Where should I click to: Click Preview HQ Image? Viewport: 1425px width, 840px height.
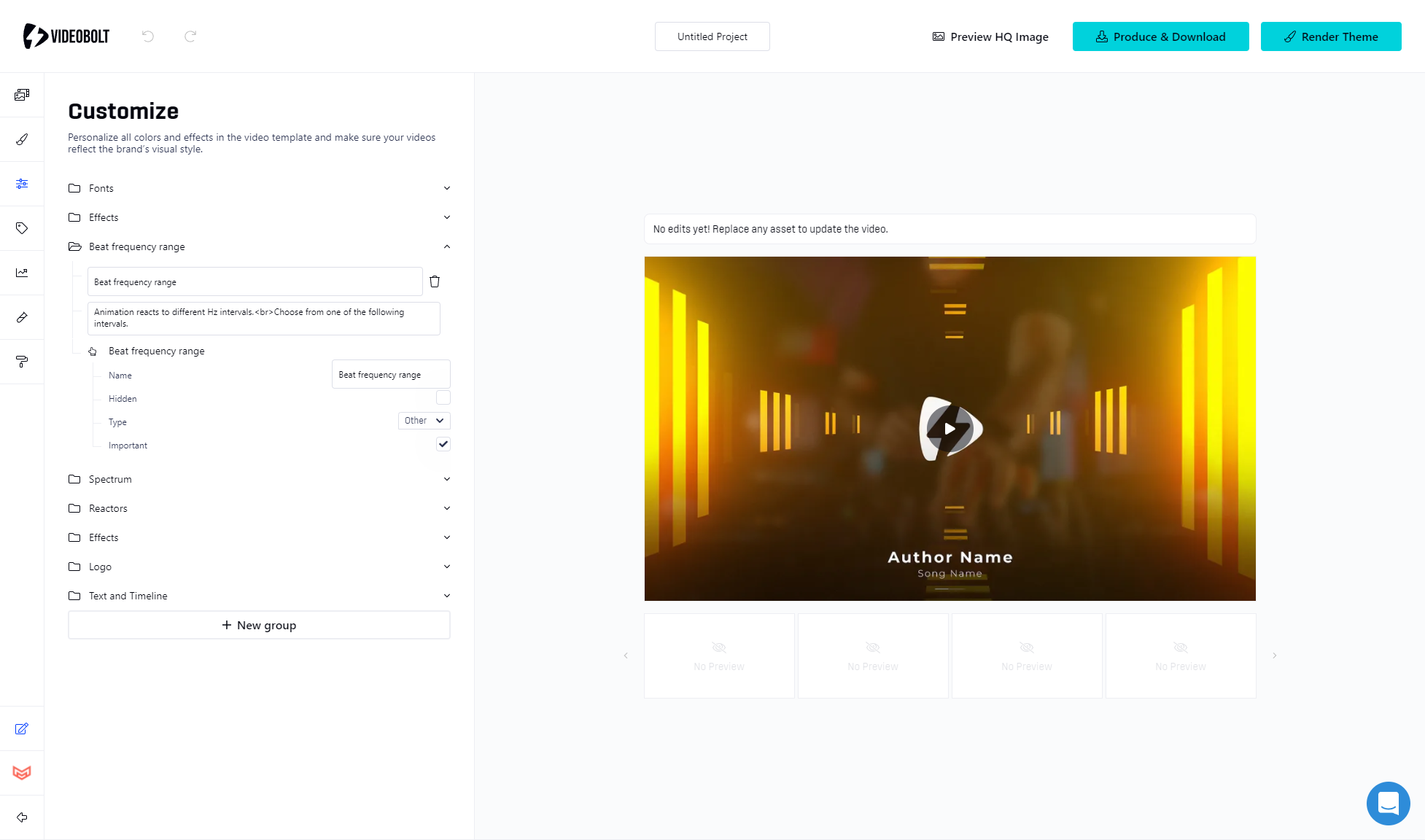coord(990,36)
